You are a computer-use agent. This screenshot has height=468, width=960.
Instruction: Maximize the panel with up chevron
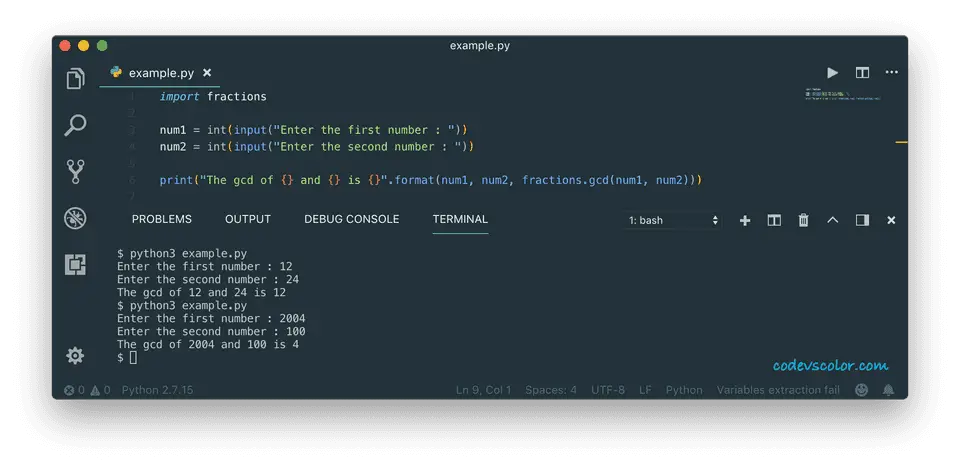coord(833,220)
